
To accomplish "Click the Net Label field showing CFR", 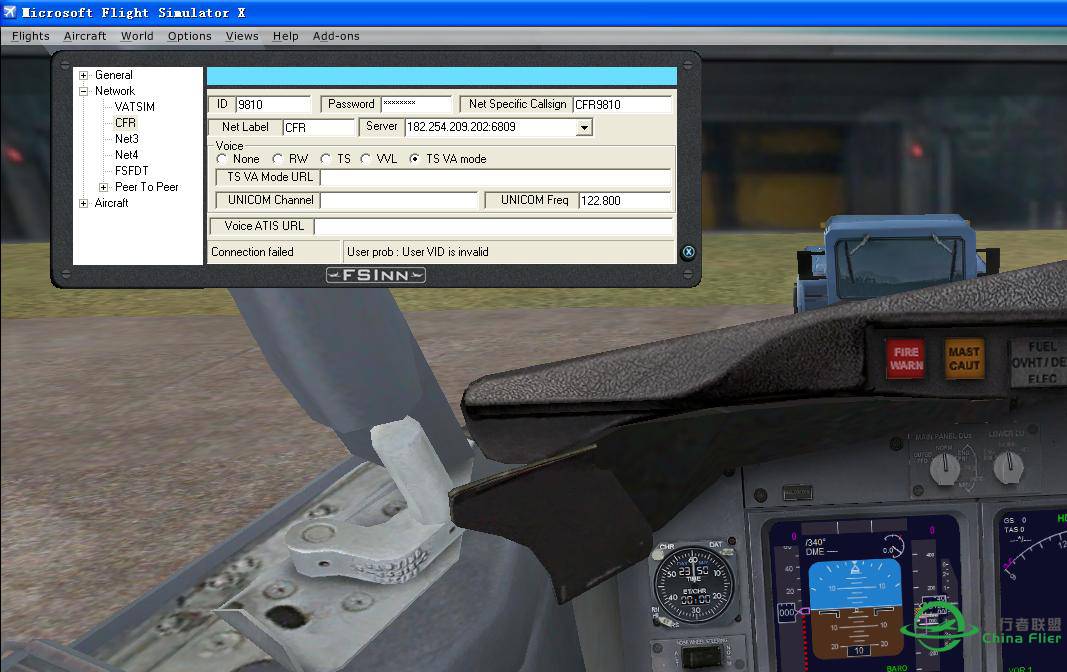I will [x=318, y=127].
